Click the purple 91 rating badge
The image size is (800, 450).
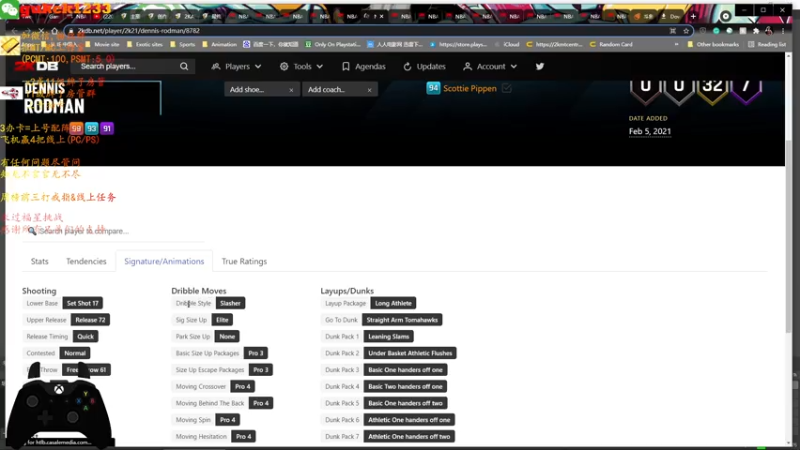pos(107,129)
